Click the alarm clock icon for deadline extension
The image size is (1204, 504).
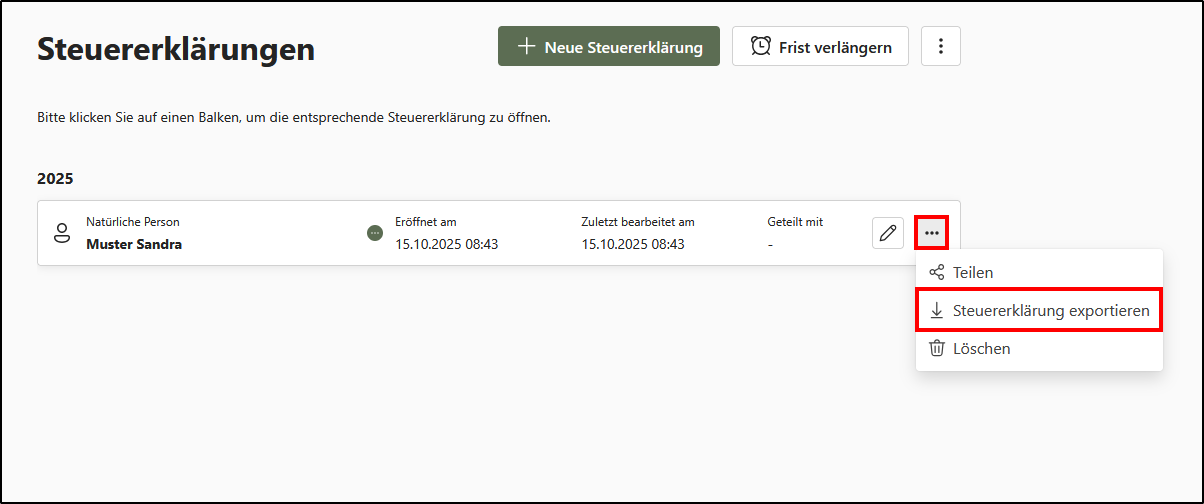761,47
